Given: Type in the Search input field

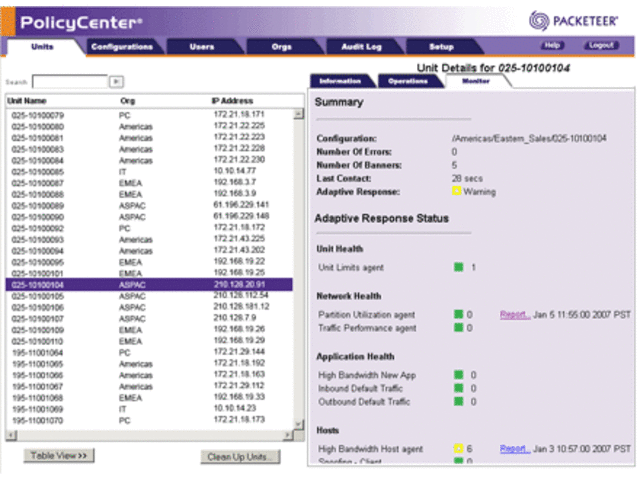Looking at the screenshot, I should click(68, 82).
